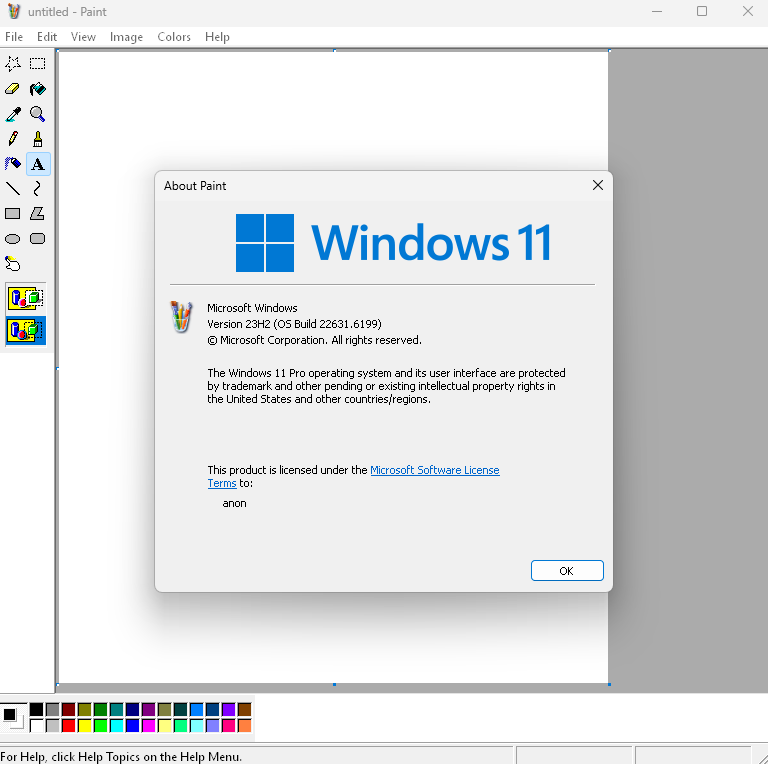Viewport: 768px width, 764px height.
Task: Choose the Rounded Rectangle tool
Action: tap(38, 239)
